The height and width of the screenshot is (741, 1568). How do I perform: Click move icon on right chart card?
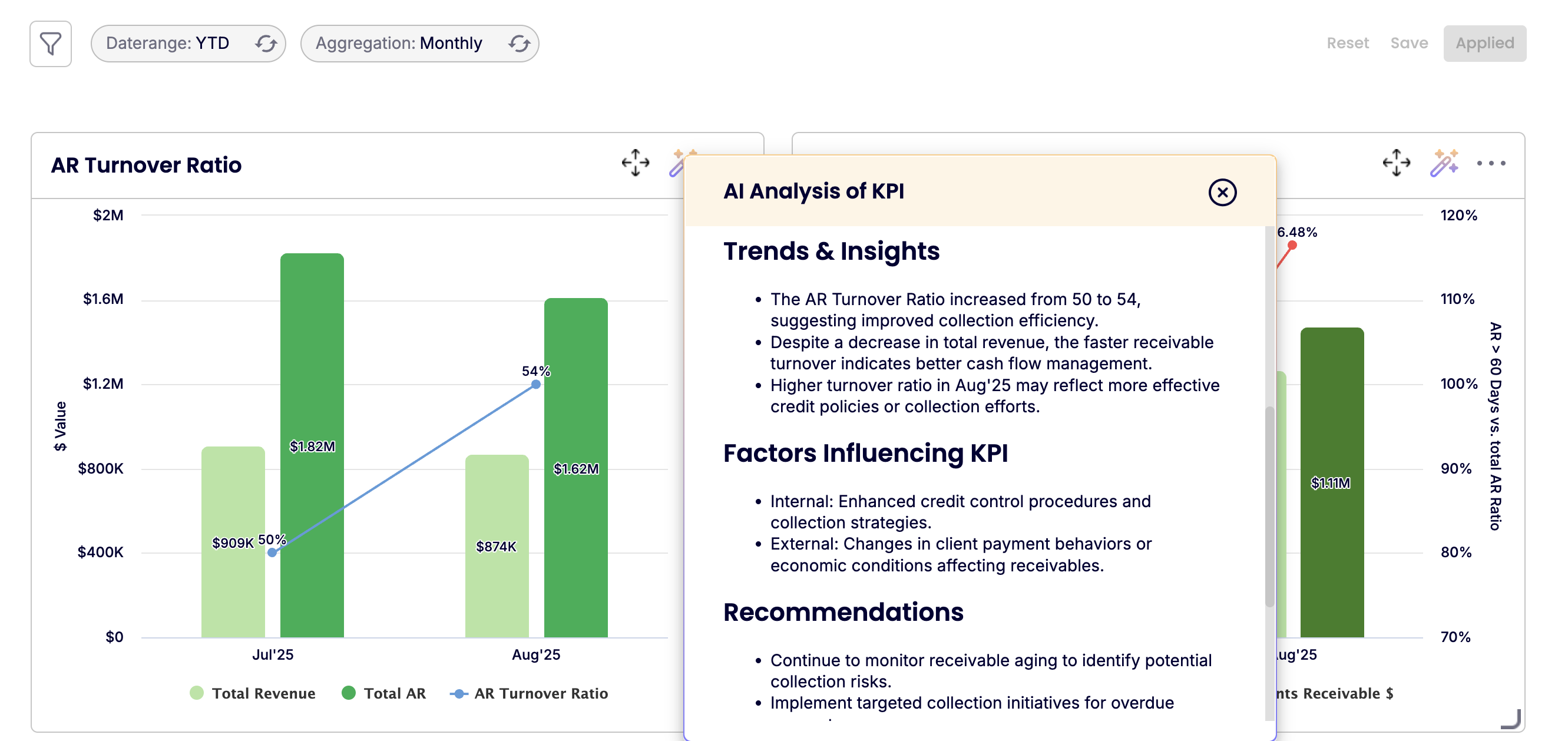coord(1396,163)
